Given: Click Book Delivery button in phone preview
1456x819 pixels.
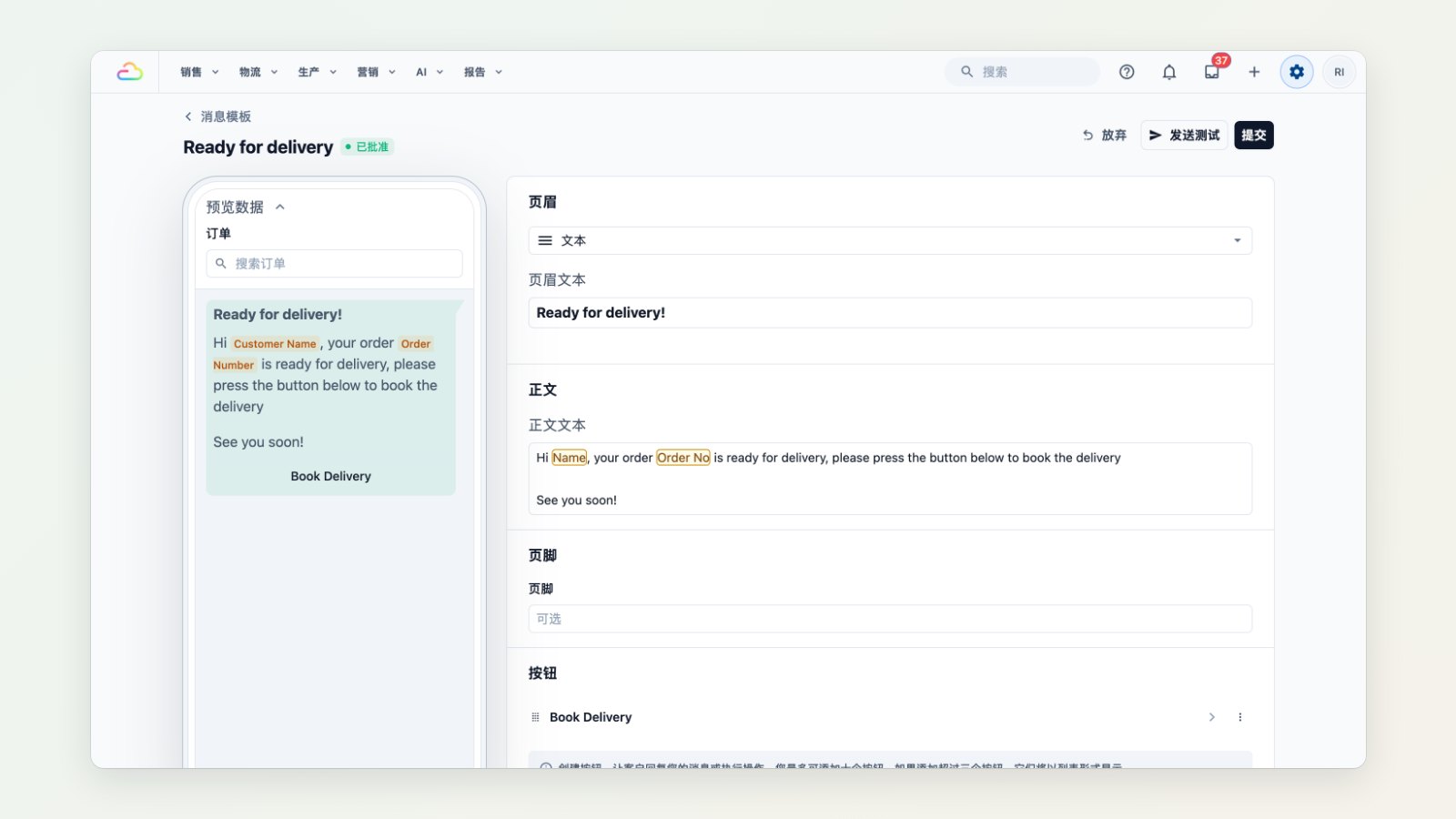Looking at the screenshot, I should click(x=330, y=476).
